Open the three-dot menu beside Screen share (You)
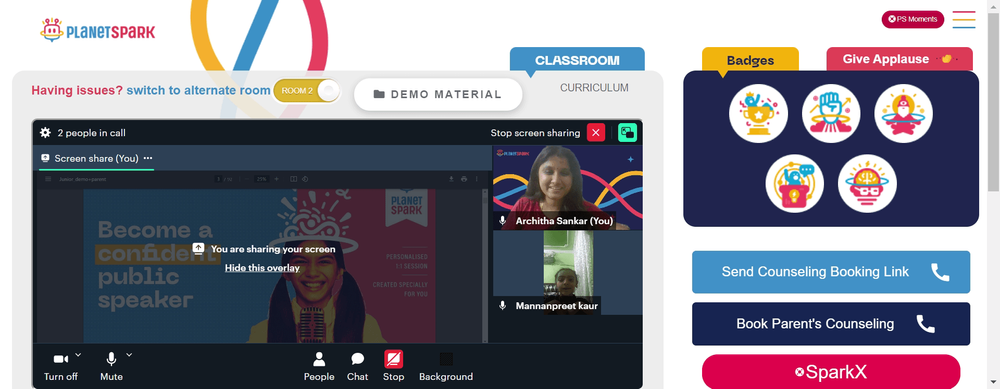Image resolution: width=1000 pixels, height=389 pixels. tap(148, 158)
